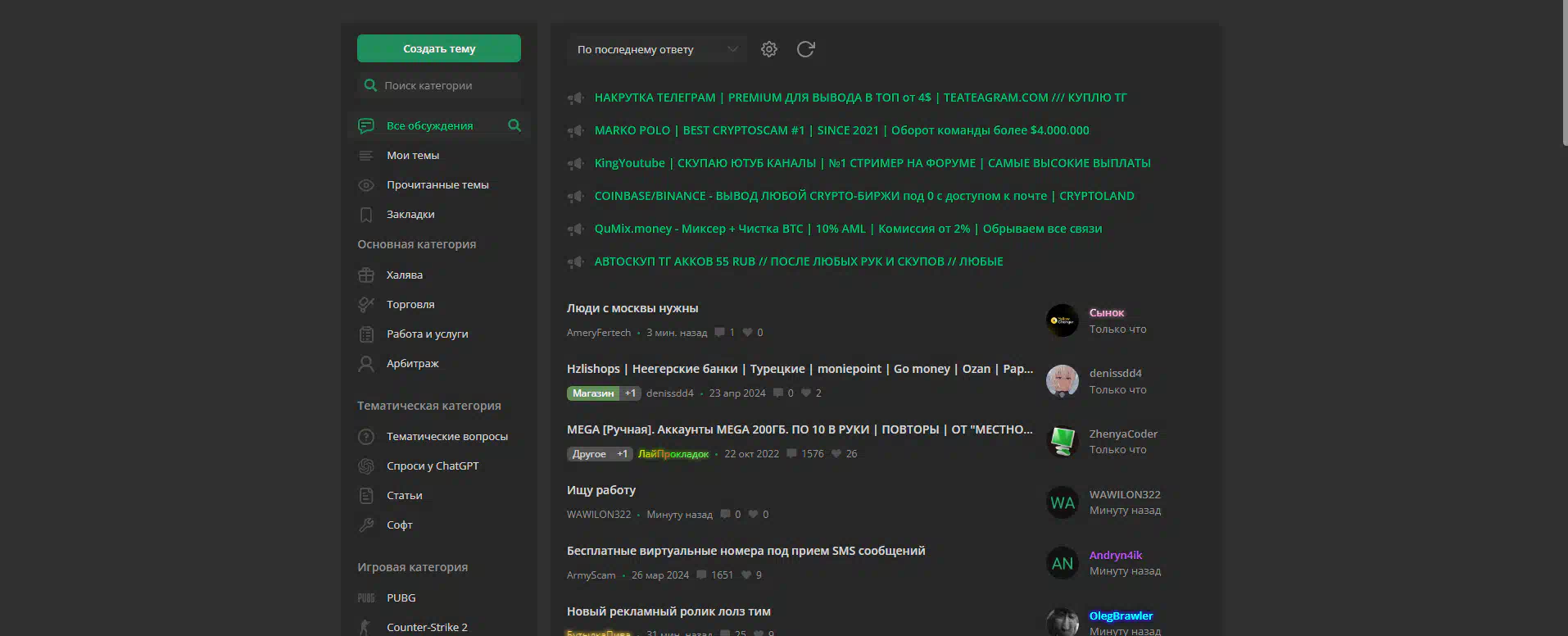Viewport: 1568px width, 636px height.
Task: Click the Counter-Strike 2 soldier icon
Action: click(x=365, y=628)
